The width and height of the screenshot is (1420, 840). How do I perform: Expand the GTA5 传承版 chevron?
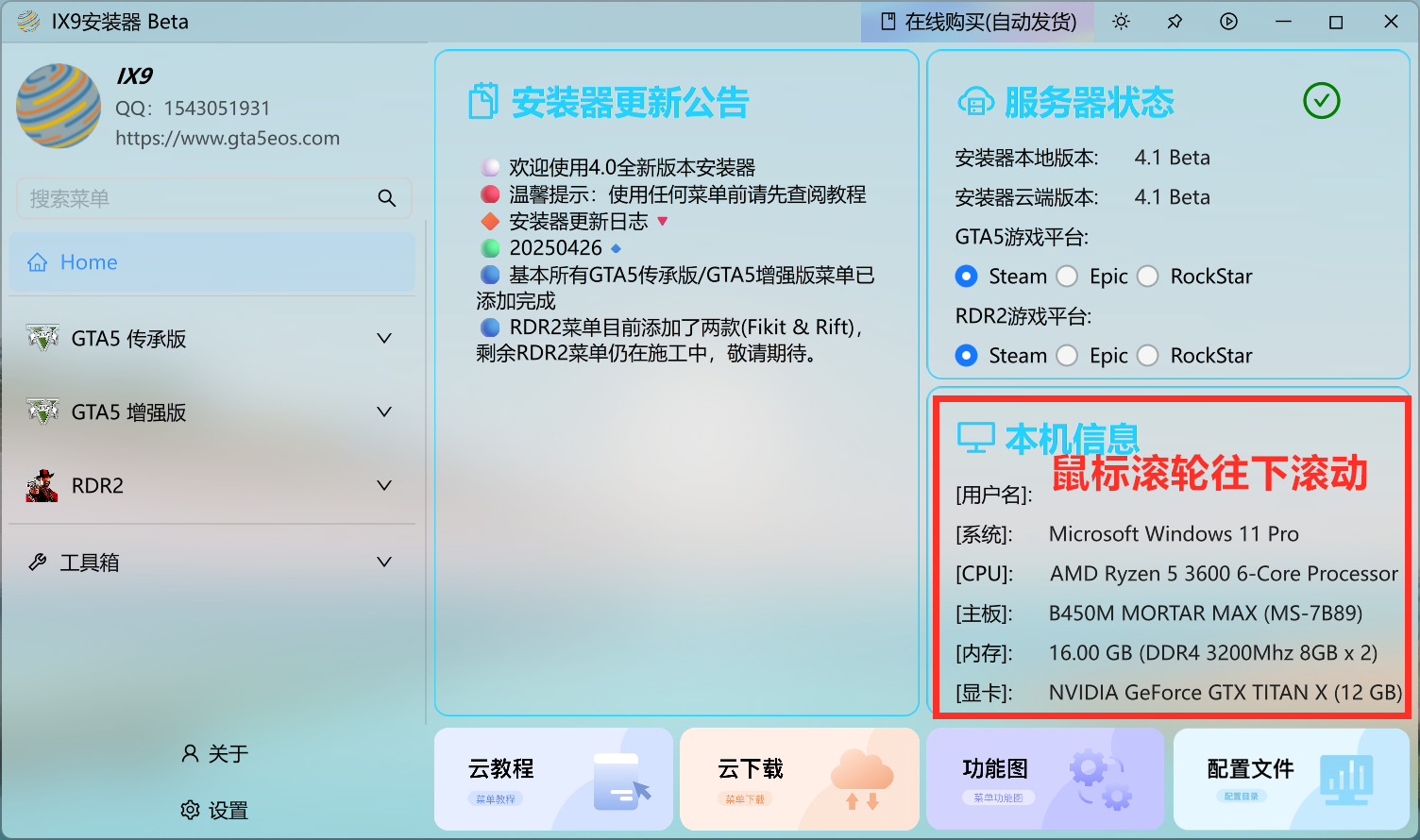pos(384,338)
